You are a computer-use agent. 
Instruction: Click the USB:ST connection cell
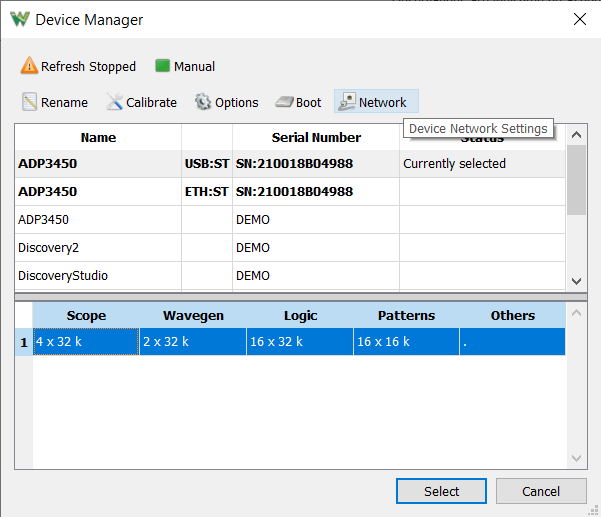pos(207,164)
